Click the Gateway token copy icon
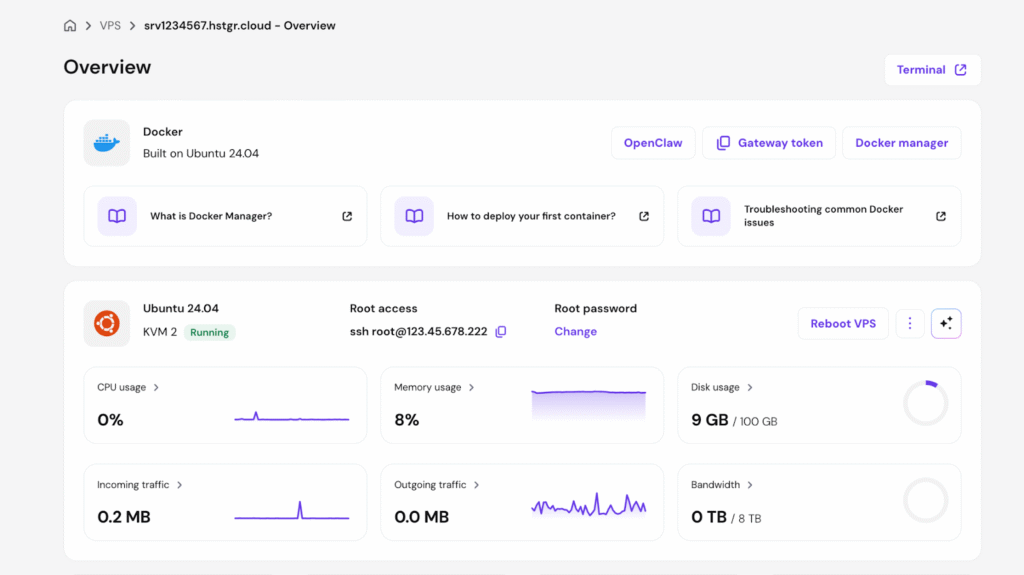The image size is (1024, 575). (723, 143)
